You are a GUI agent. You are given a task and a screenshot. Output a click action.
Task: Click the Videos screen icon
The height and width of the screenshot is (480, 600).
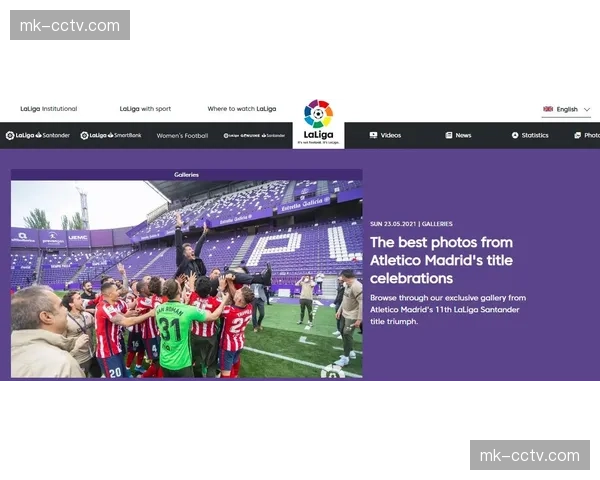click(x=373, y=135)
